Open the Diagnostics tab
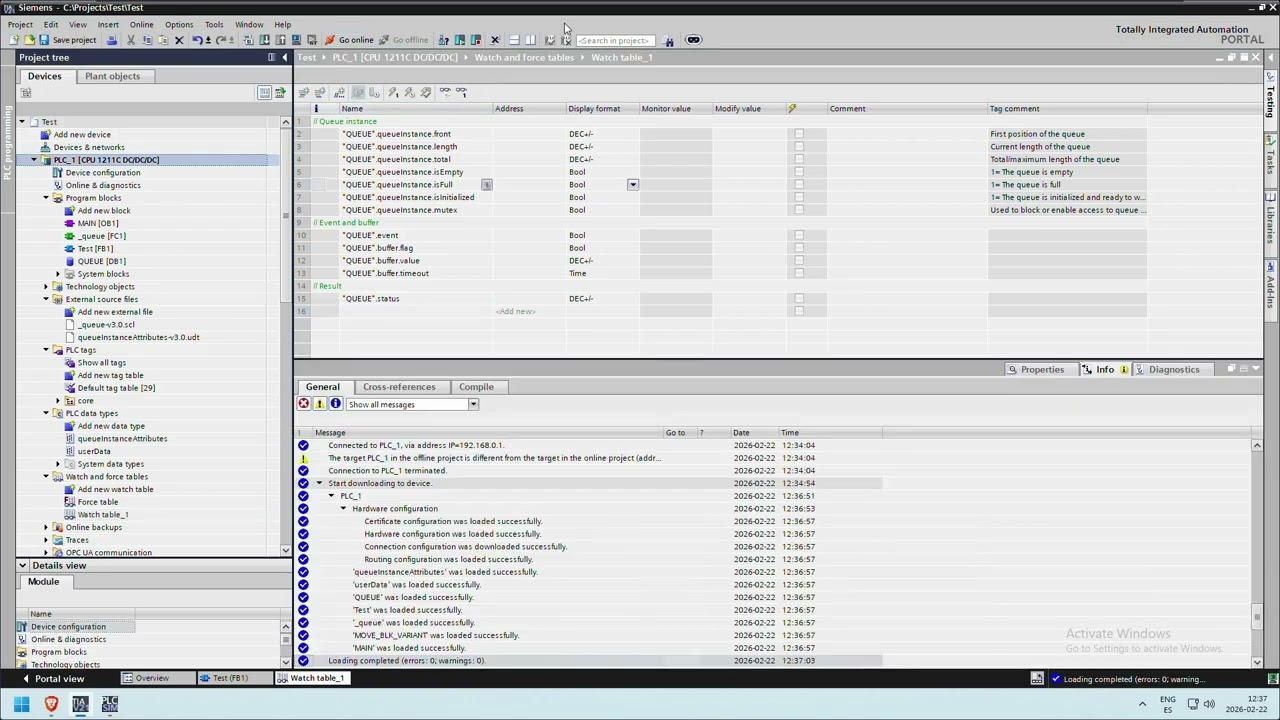Image resolution: width=1280 pixels, height=720 pixels. [1174, 370]
